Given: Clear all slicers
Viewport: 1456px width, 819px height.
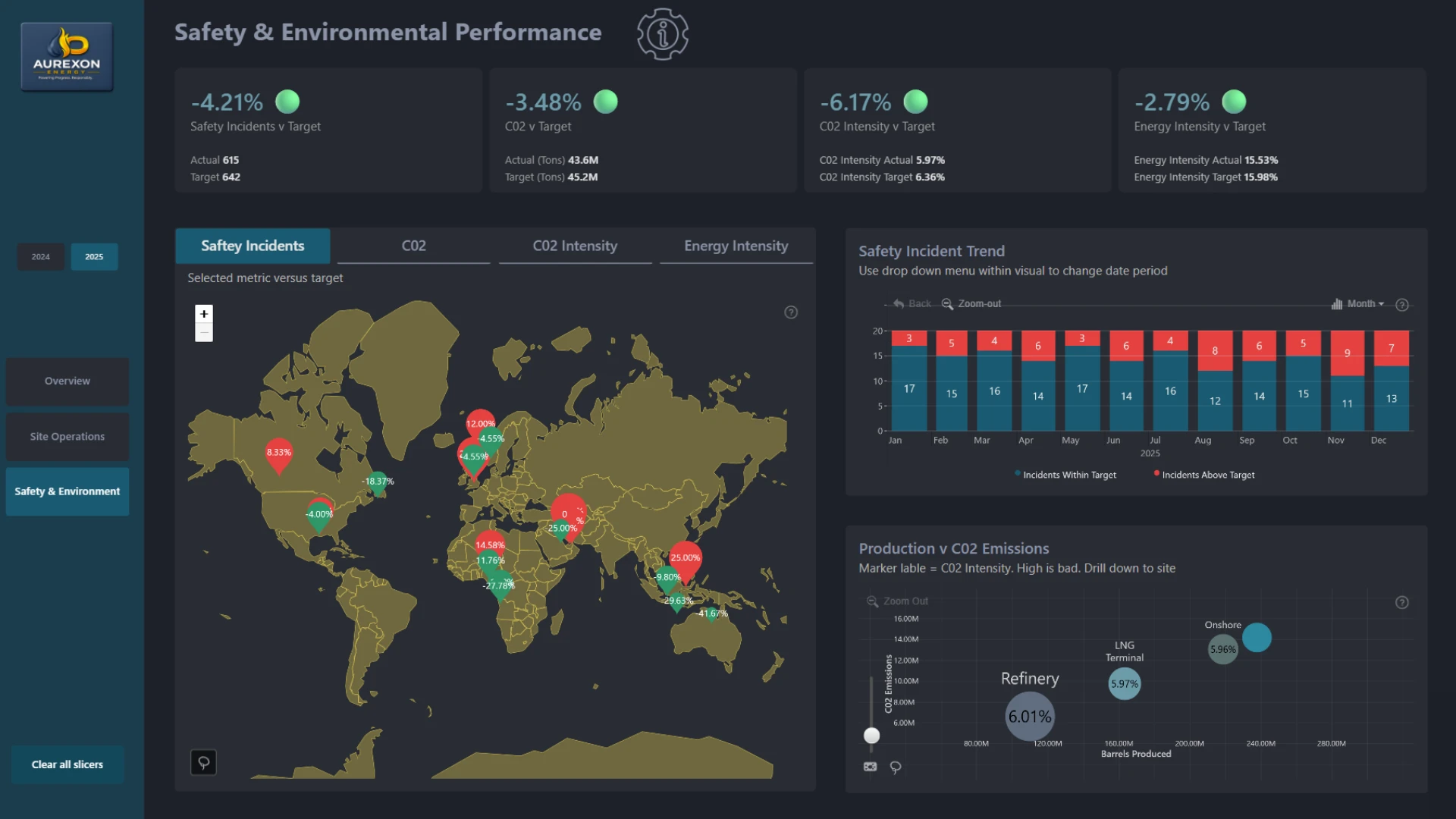Looking at the screenshot, I should (67, 764).
